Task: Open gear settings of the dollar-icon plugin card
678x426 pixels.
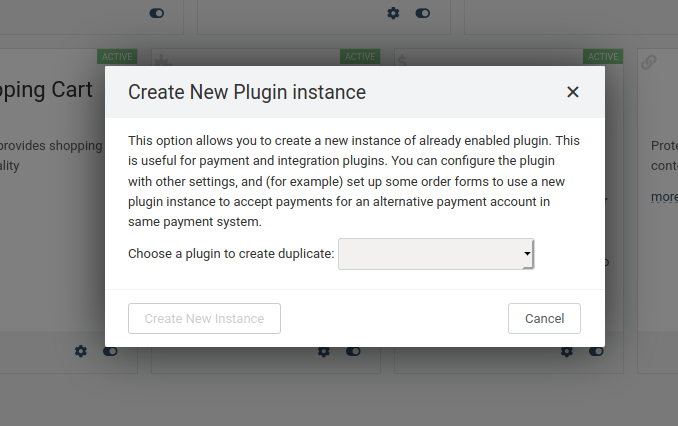Action: (x=566, y=351)
